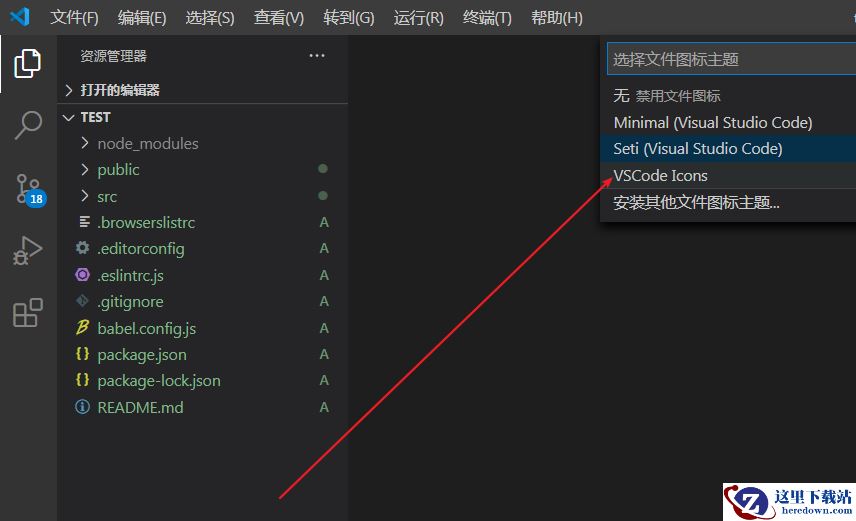Image resolution: width=856 pixels, height=521 pixels.
Task: Choose Seti (Visual Studio Code) icon theme
Action: click(x=728, y=149)
